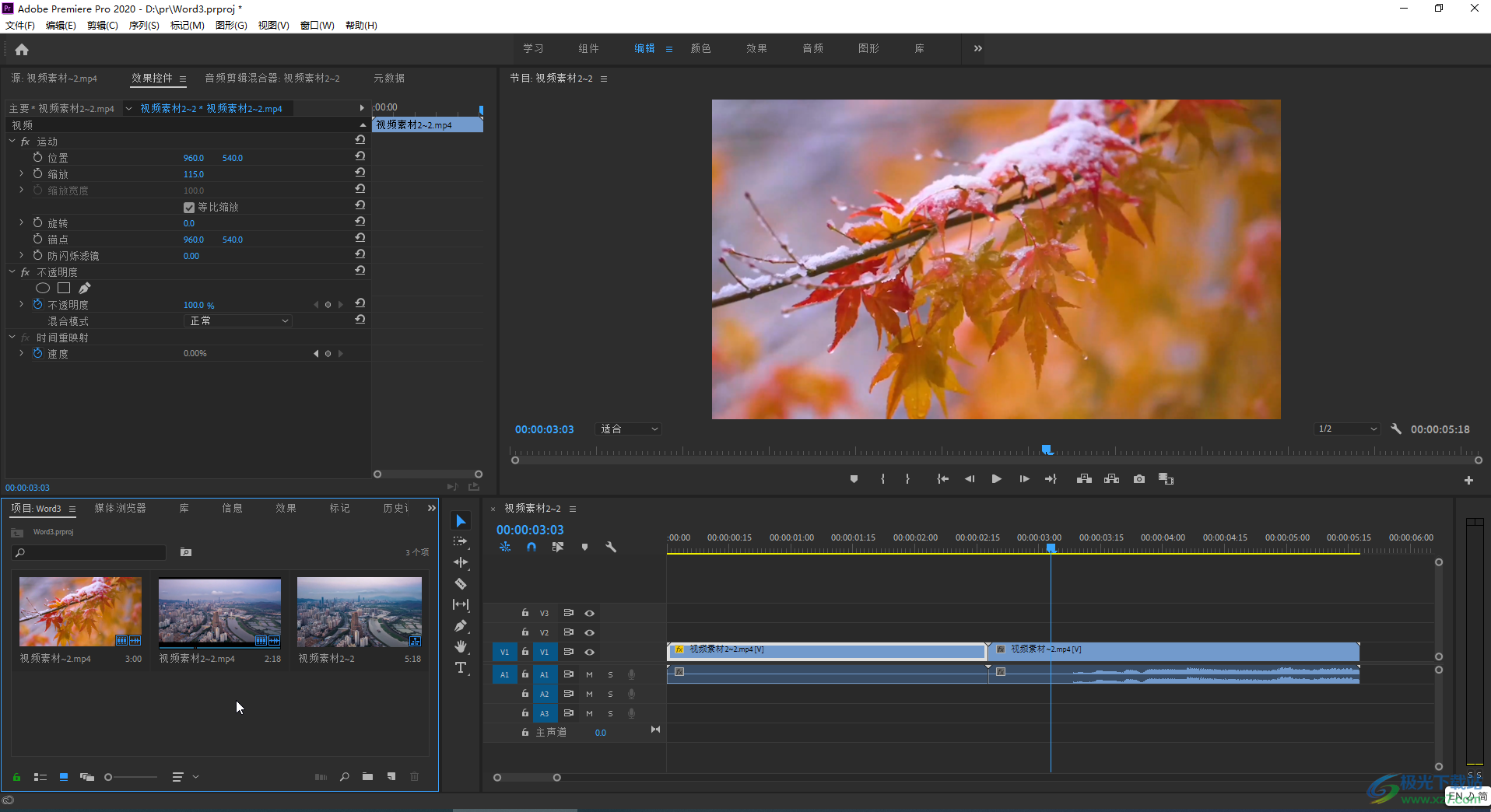Toggle V3 track output eye
This screenshot has width=1491, height=812.
[x=590, y=614]
